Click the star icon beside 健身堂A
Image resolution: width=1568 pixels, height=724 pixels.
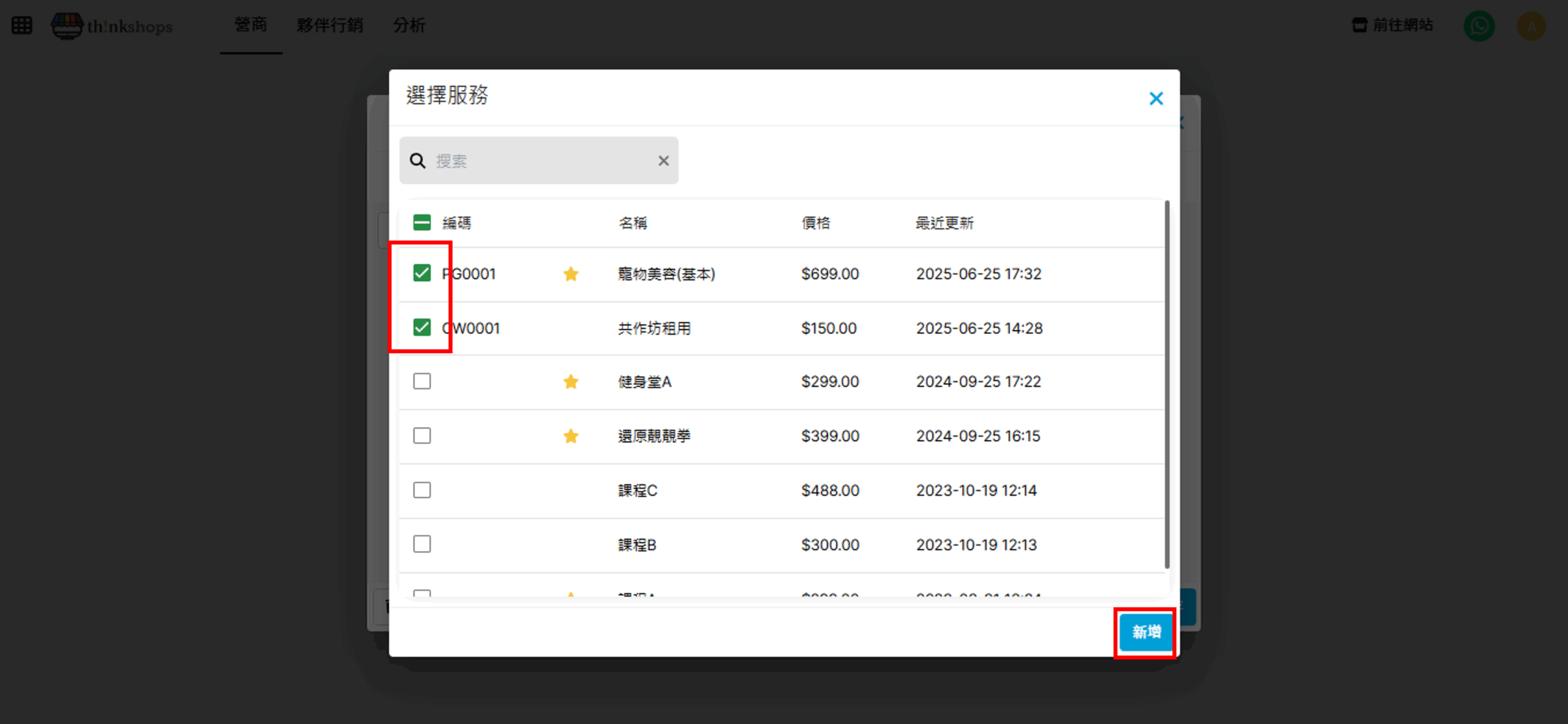point(571,382)
